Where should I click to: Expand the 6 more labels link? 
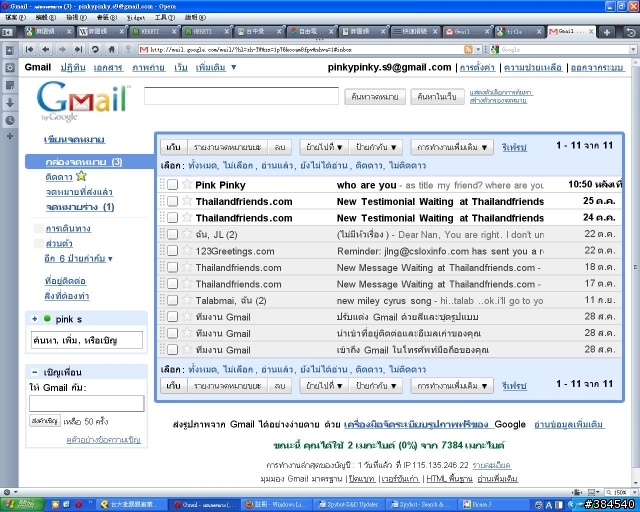(x=78, y=258)
